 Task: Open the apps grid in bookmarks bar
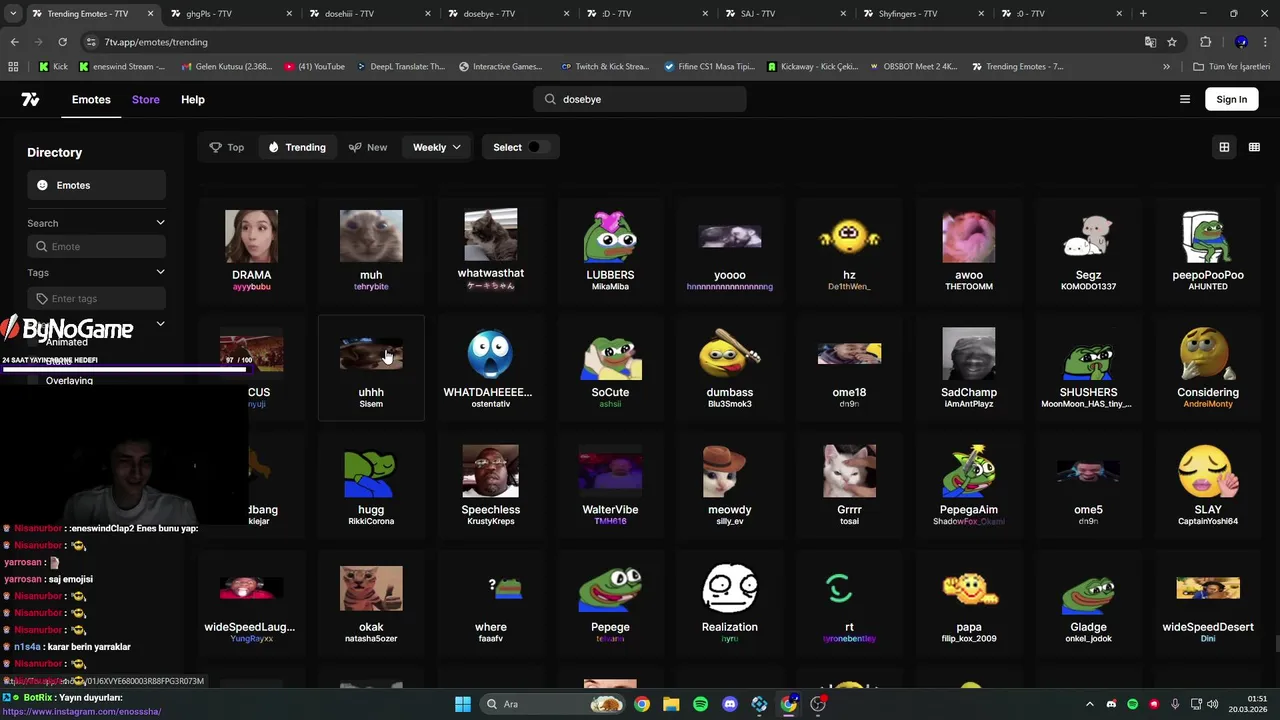(13, 66)
